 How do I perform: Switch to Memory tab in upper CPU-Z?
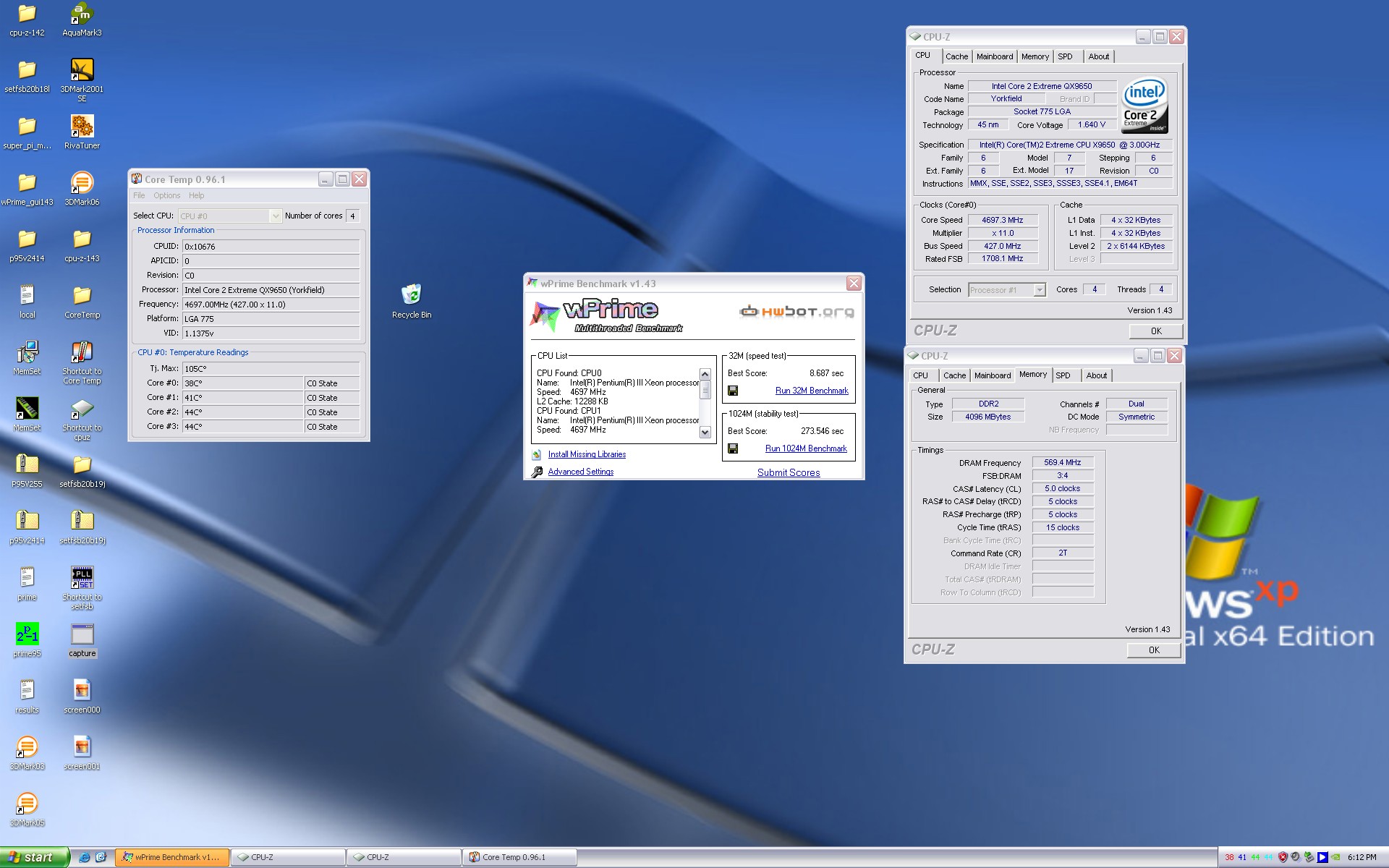(1035, 56)
